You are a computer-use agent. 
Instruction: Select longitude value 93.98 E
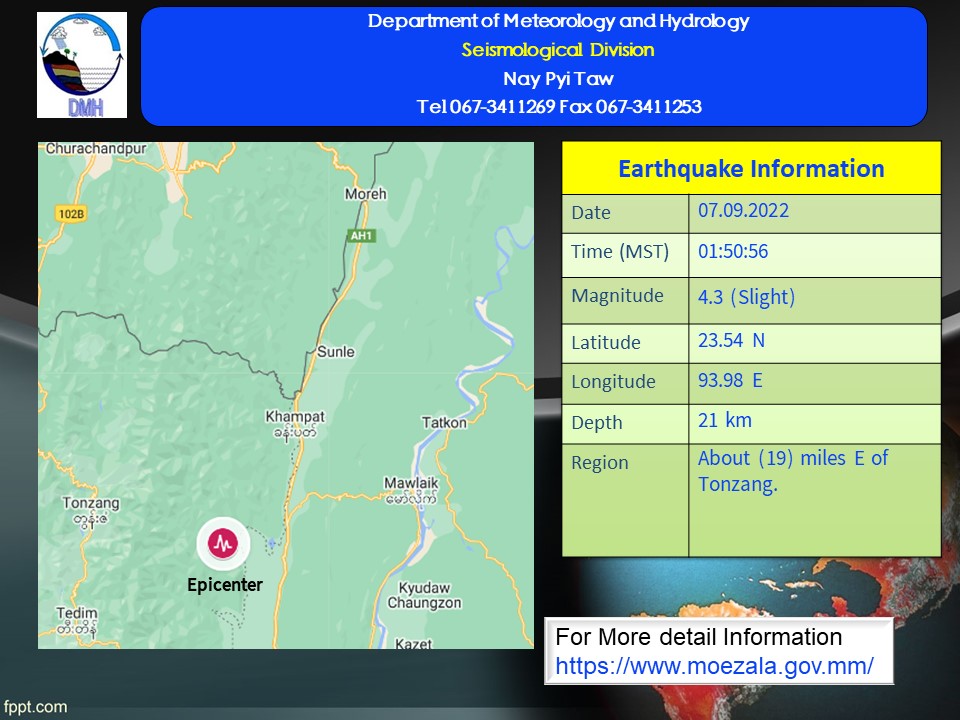tap(730, 380)
